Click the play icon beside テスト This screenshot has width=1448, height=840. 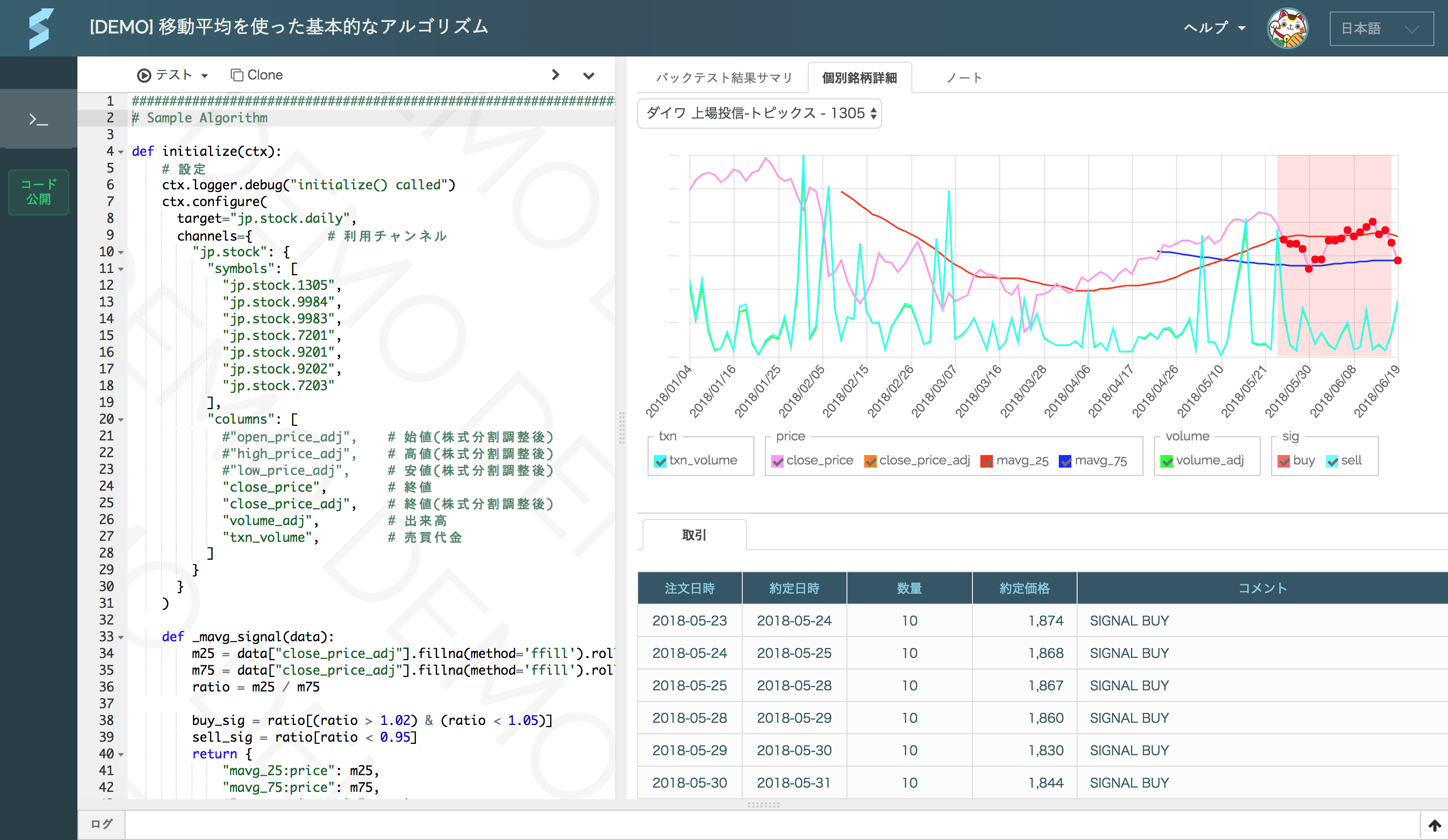coord(144,75)
